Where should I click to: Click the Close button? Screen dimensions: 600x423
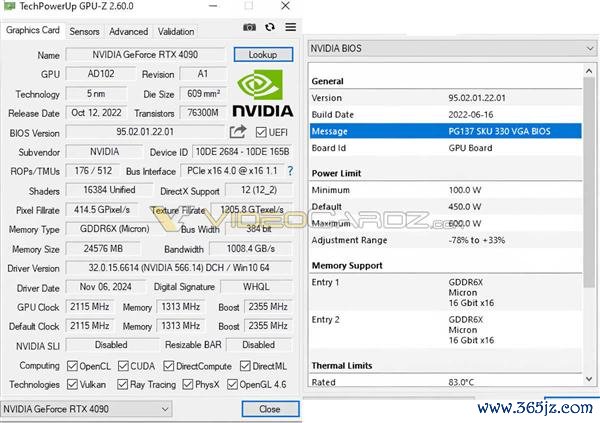tap(270, 409)
